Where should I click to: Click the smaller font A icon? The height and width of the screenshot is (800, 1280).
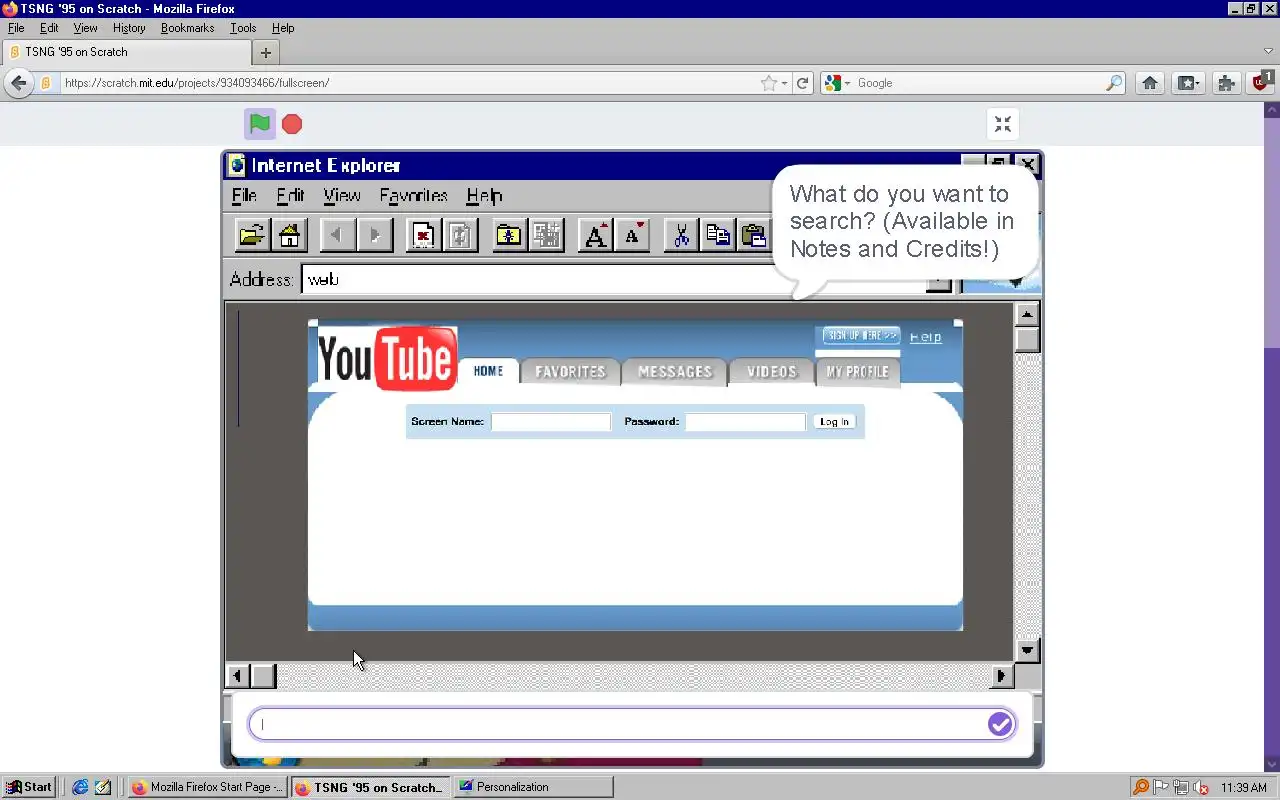point(632,235)
